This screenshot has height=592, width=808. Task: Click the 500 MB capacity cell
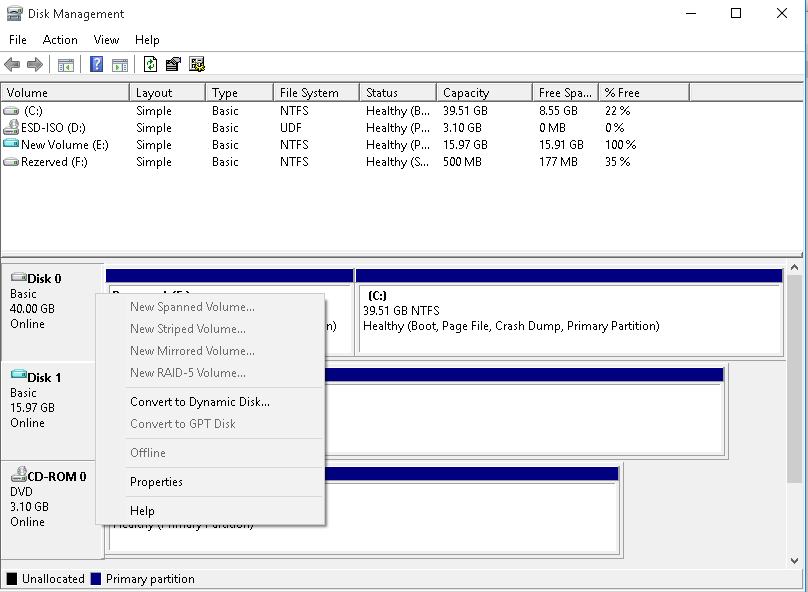pyautogui.click(x=462, y=162)
